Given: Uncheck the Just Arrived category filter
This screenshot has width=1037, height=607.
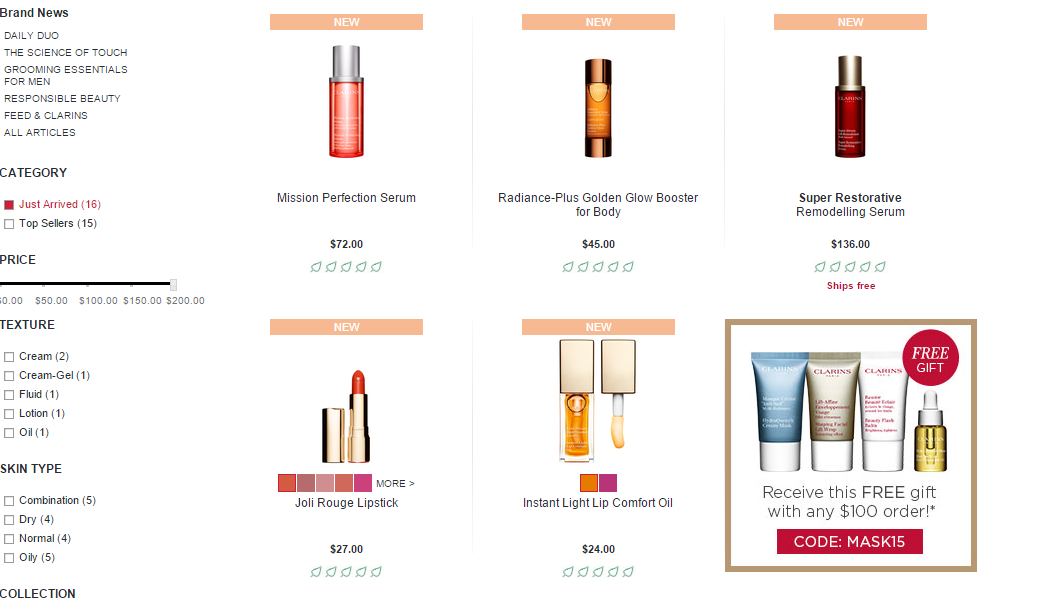Looking at the screenshot, I should [9, 205].
